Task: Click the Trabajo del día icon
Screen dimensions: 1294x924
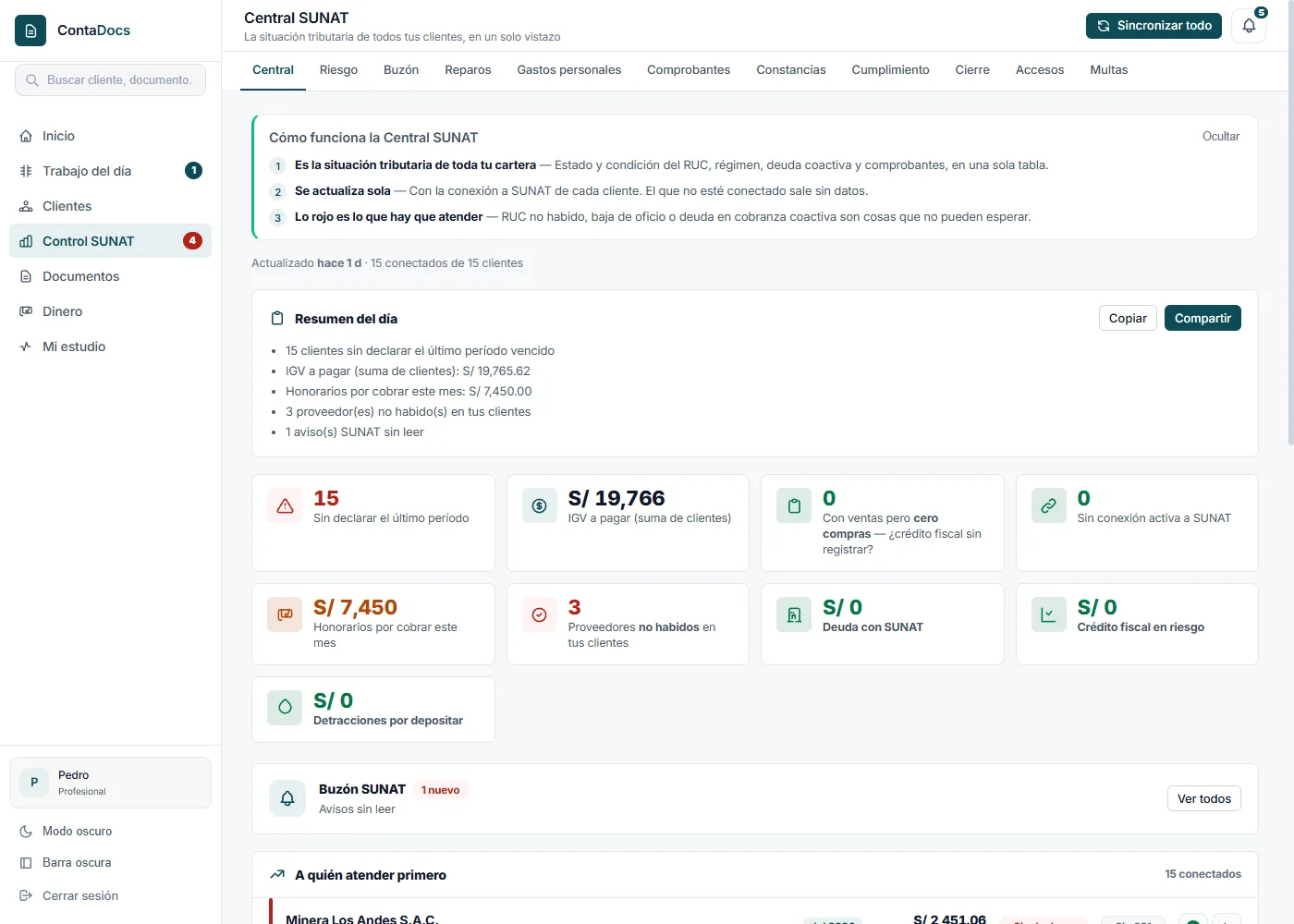Action: click(26, 171)
